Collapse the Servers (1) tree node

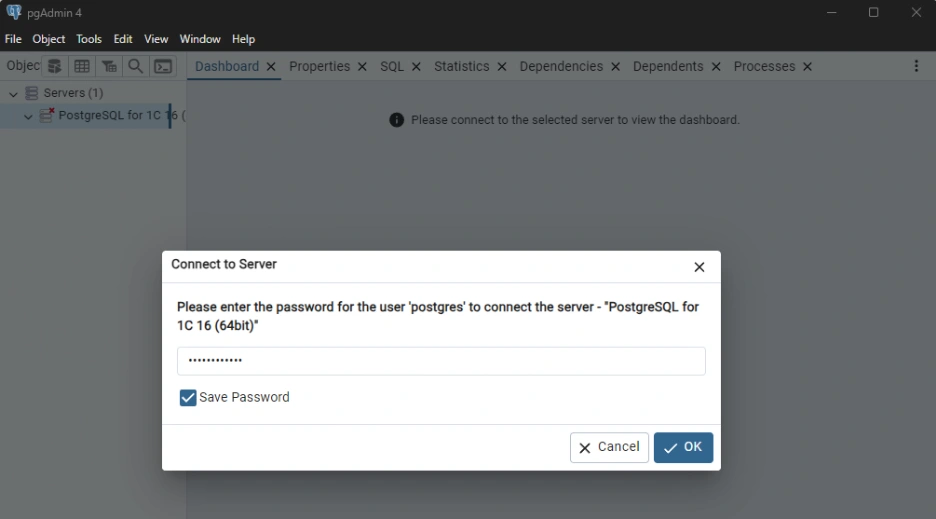[x=14, y=93]
